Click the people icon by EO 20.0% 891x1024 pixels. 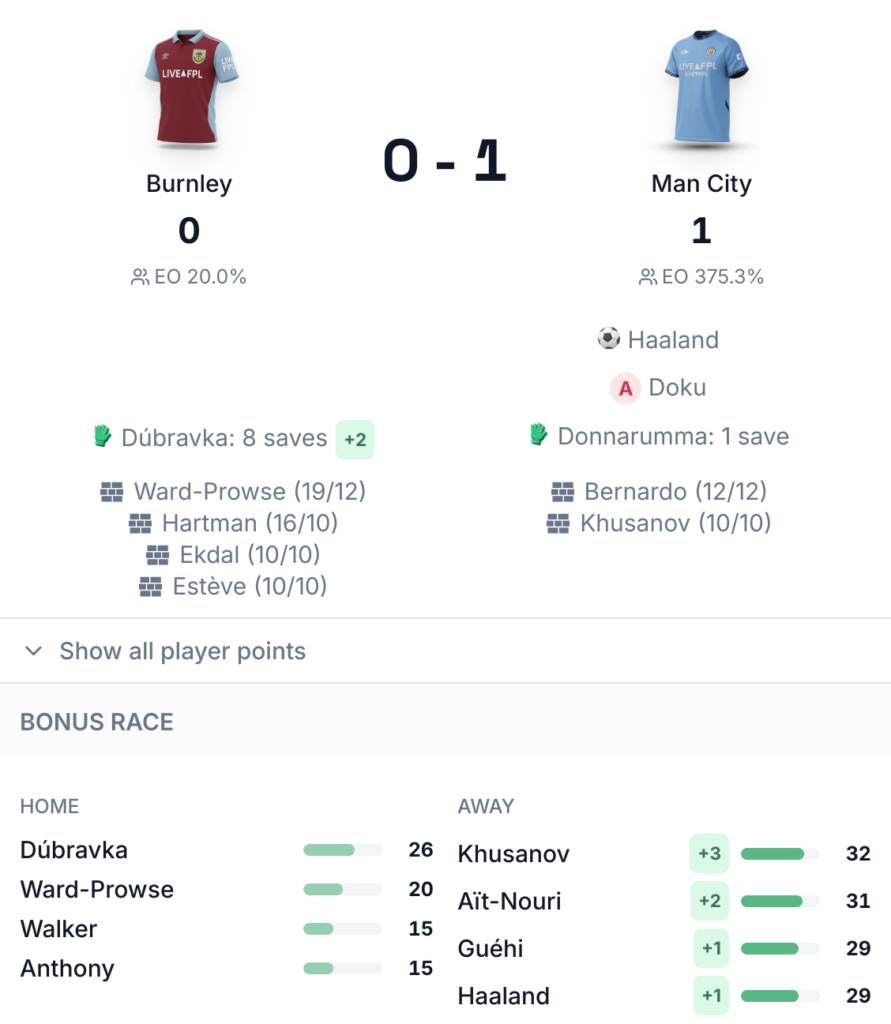pyautogui.click(x=140, y=277)
